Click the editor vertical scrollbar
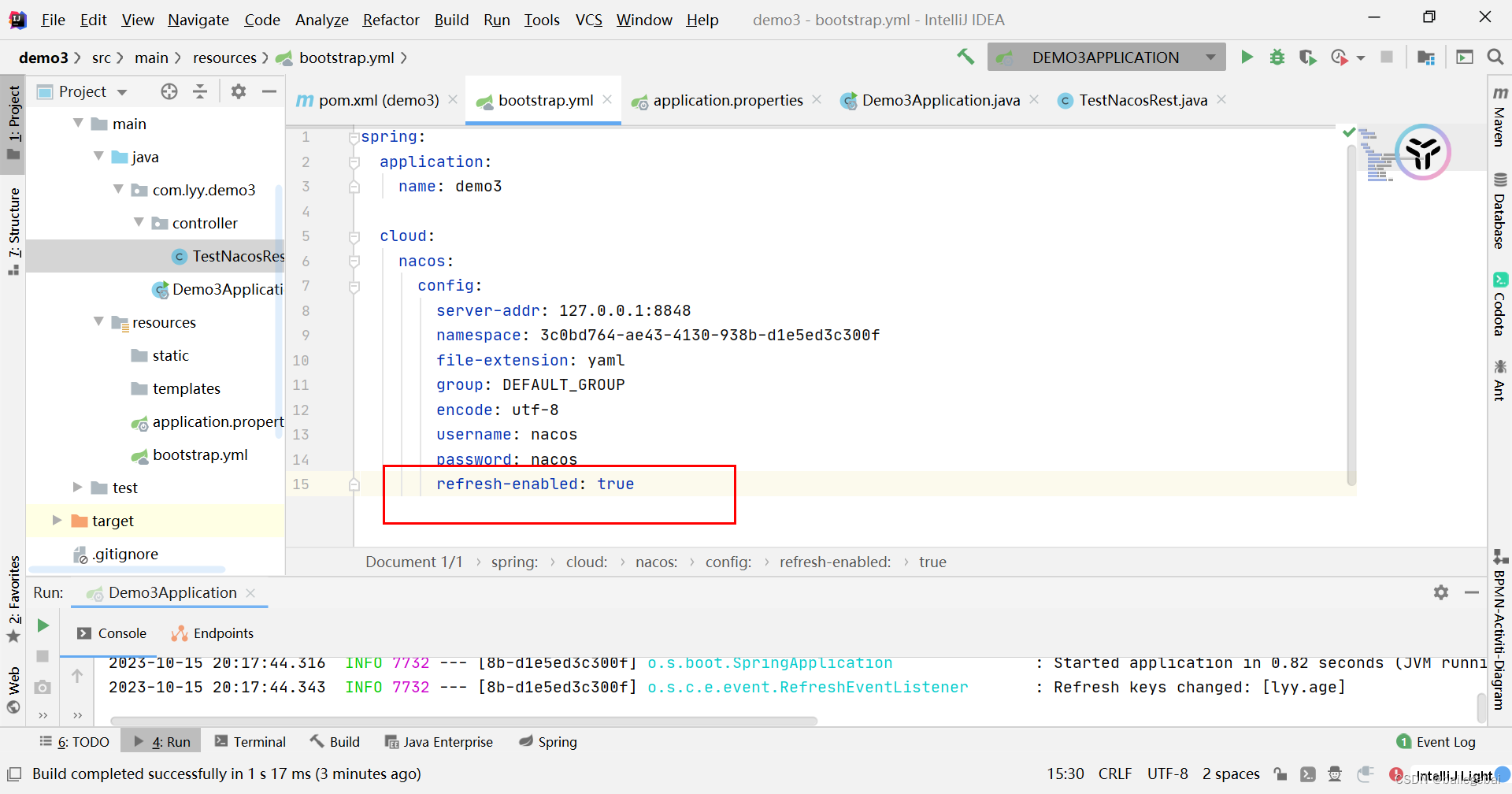The height and width of the screenshot is (794, 1512). (x=1351, y=315)
